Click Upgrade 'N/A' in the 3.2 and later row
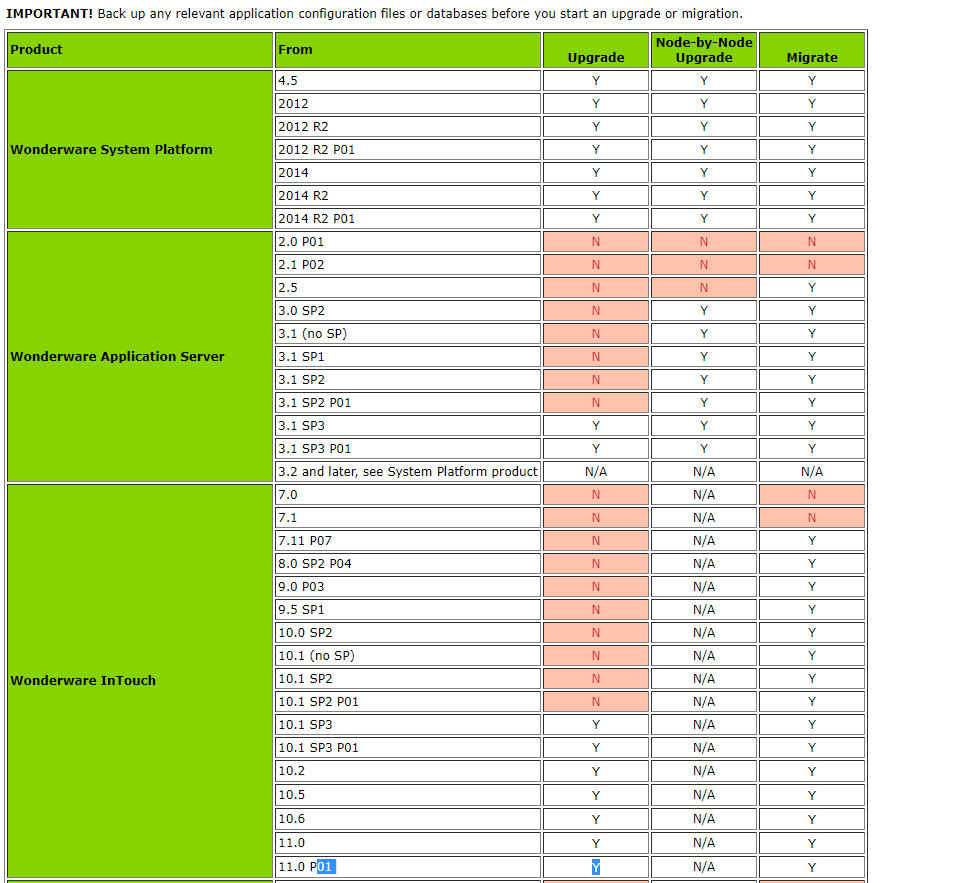The image size is (977, 883). pos(596,472)
